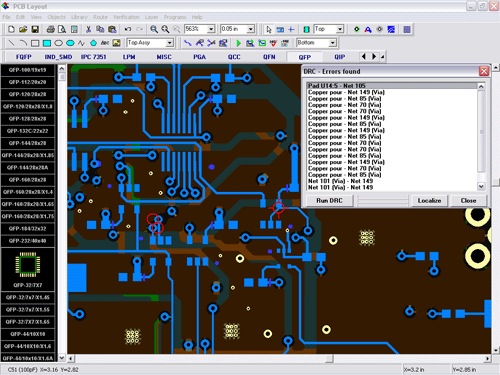
Task: Open print preview
Action: pyautogui.click(x=62, y=30)
